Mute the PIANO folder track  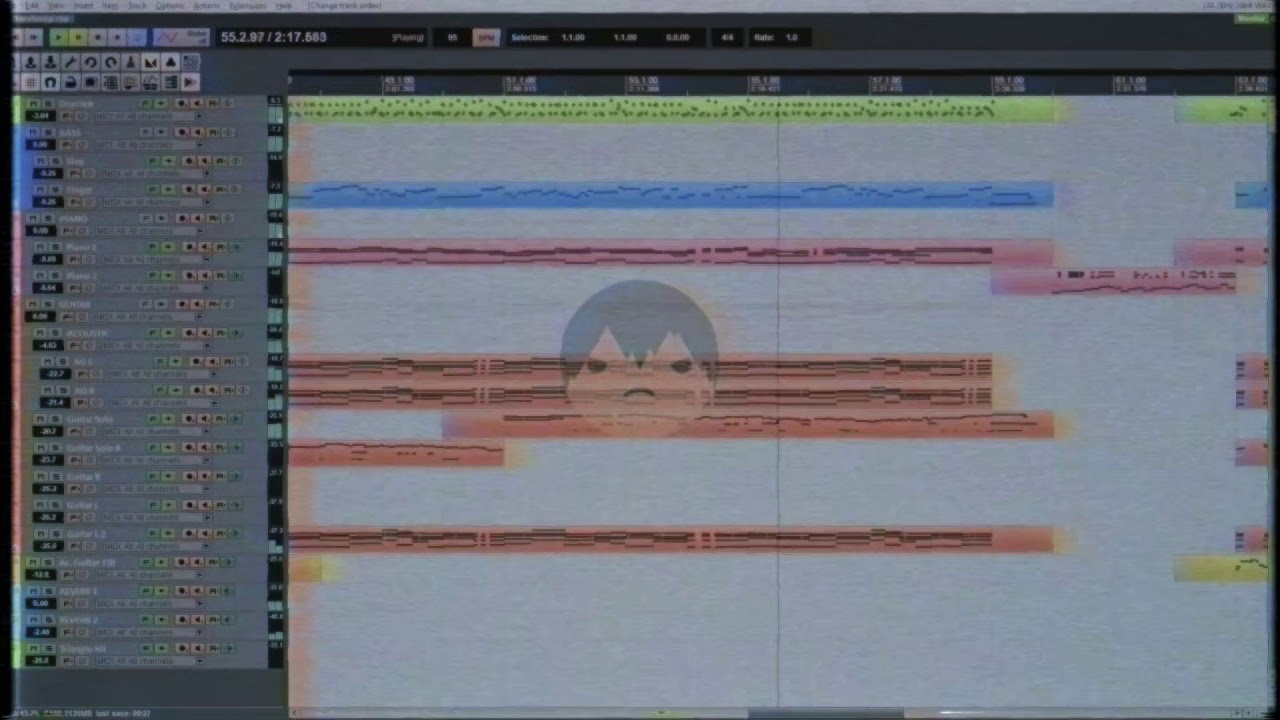[33, 219]
